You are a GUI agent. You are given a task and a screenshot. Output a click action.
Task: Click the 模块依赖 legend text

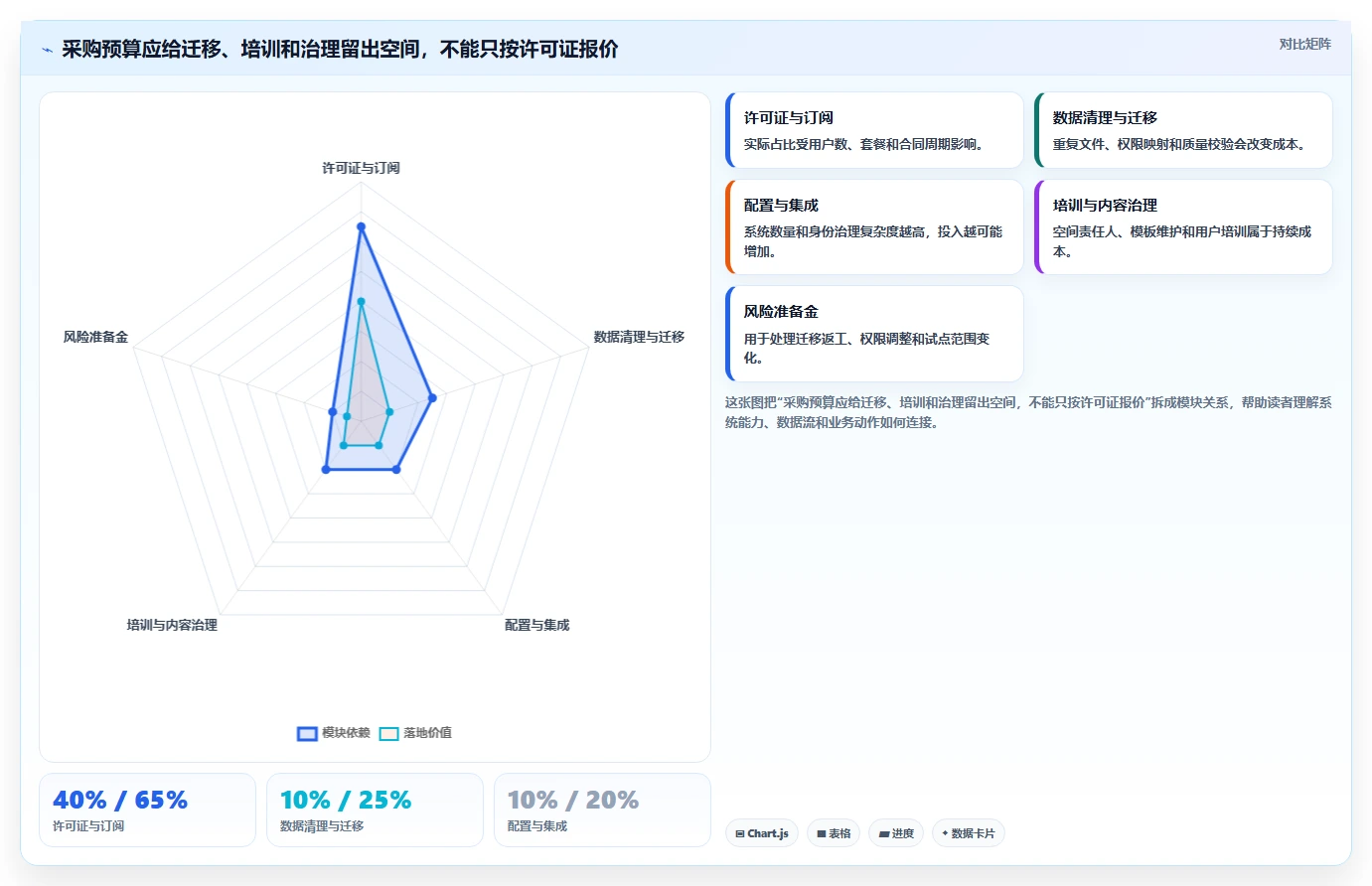click(346, 733)
